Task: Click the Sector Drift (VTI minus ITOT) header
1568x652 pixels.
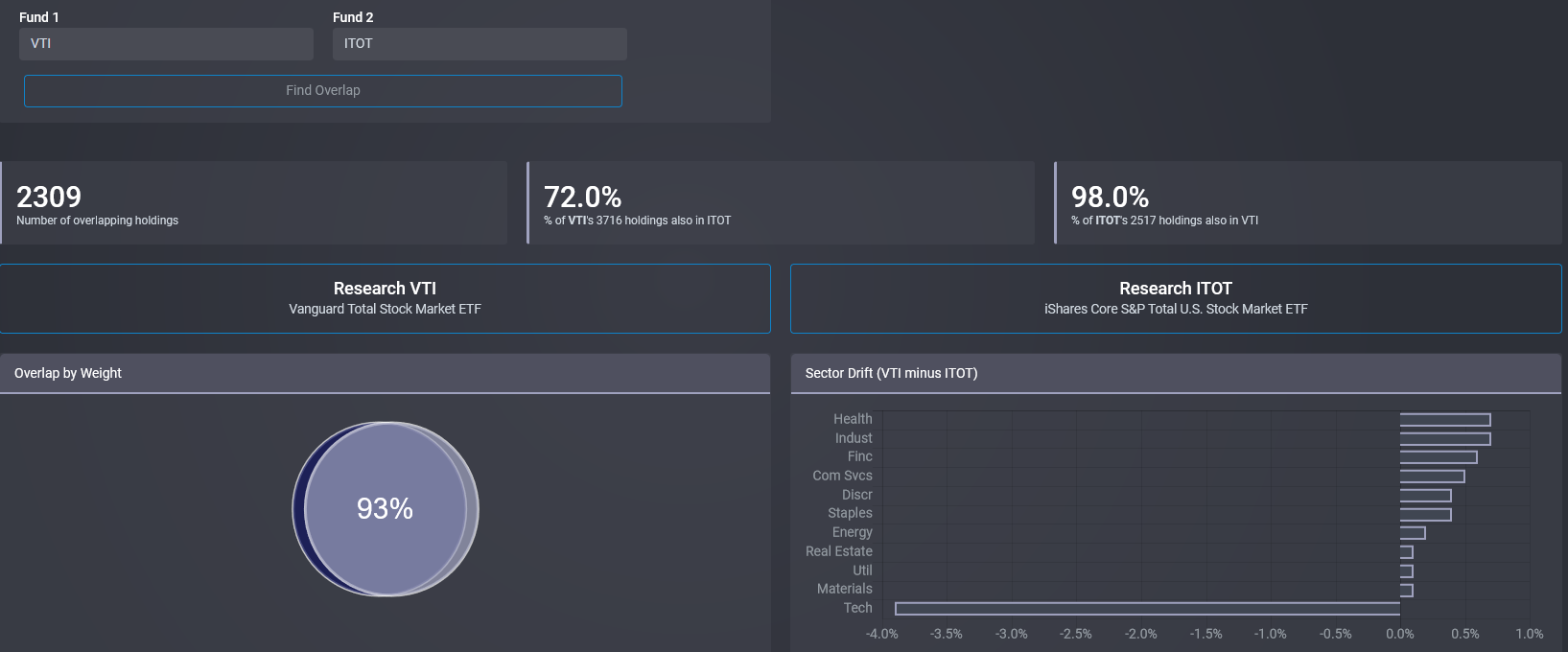Action: coord(1176,374)
